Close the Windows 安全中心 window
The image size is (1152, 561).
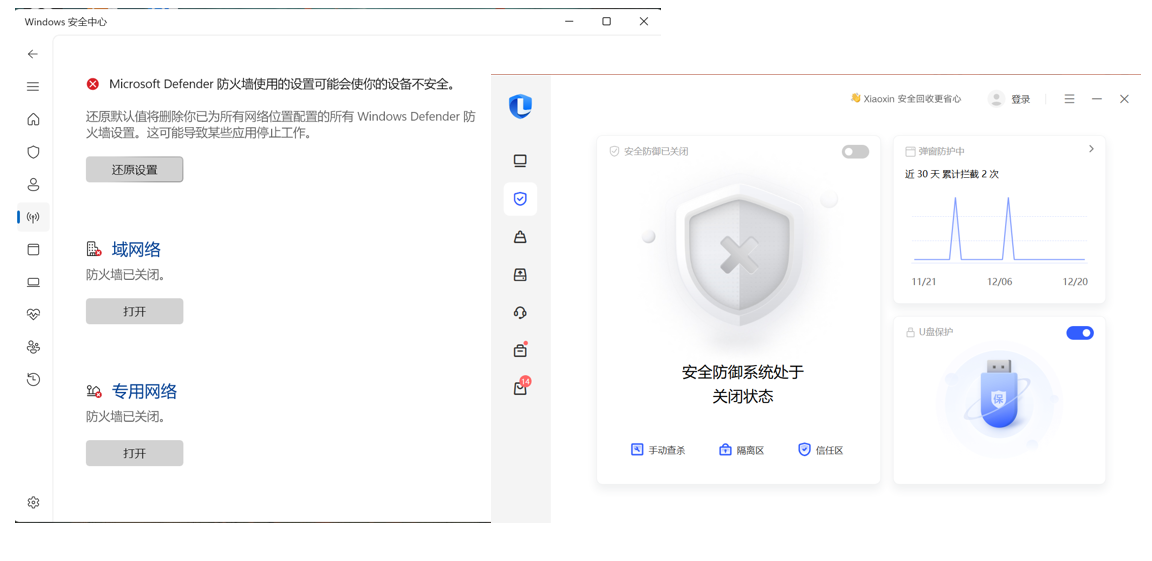[644, 21]
